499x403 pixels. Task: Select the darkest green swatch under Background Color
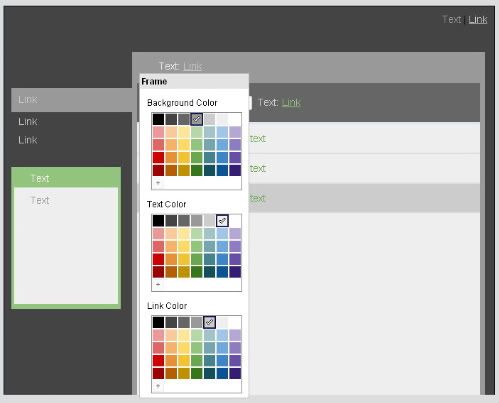coord(197,170)
